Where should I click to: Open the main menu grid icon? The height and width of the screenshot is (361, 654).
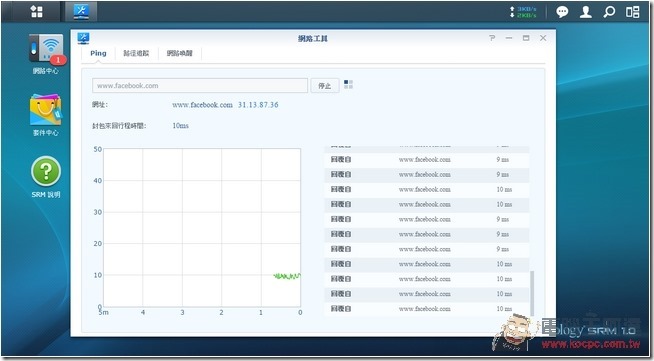click(x=37, y=12)
